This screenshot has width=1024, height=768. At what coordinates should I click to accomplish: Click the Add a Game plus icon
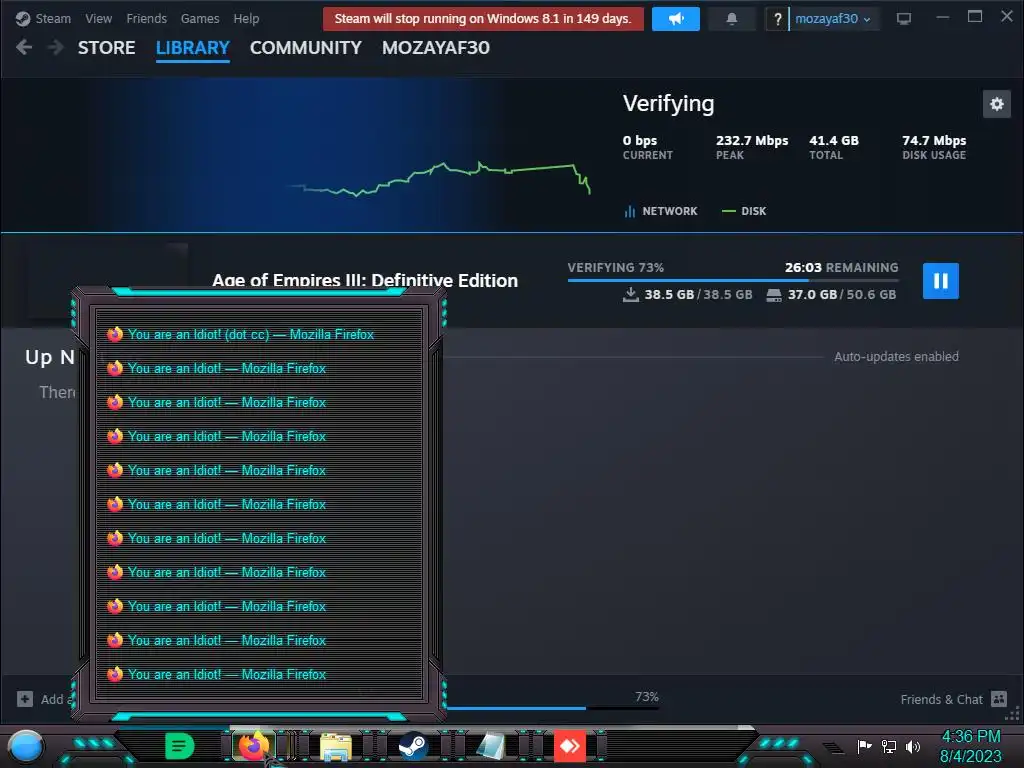coord(25,699)
